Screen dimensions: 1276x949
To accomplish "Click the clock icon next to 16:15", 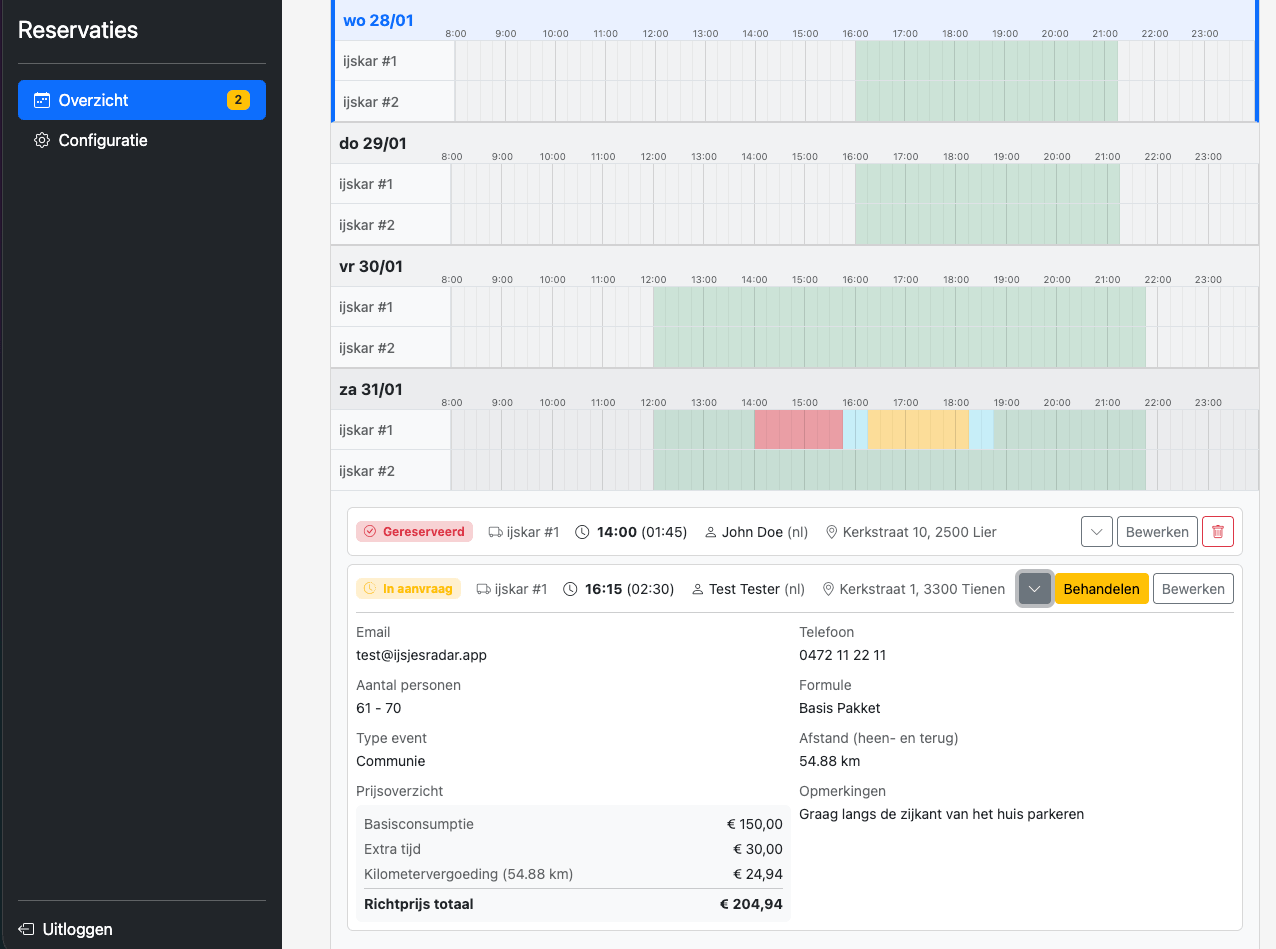I will coord(571,589).
